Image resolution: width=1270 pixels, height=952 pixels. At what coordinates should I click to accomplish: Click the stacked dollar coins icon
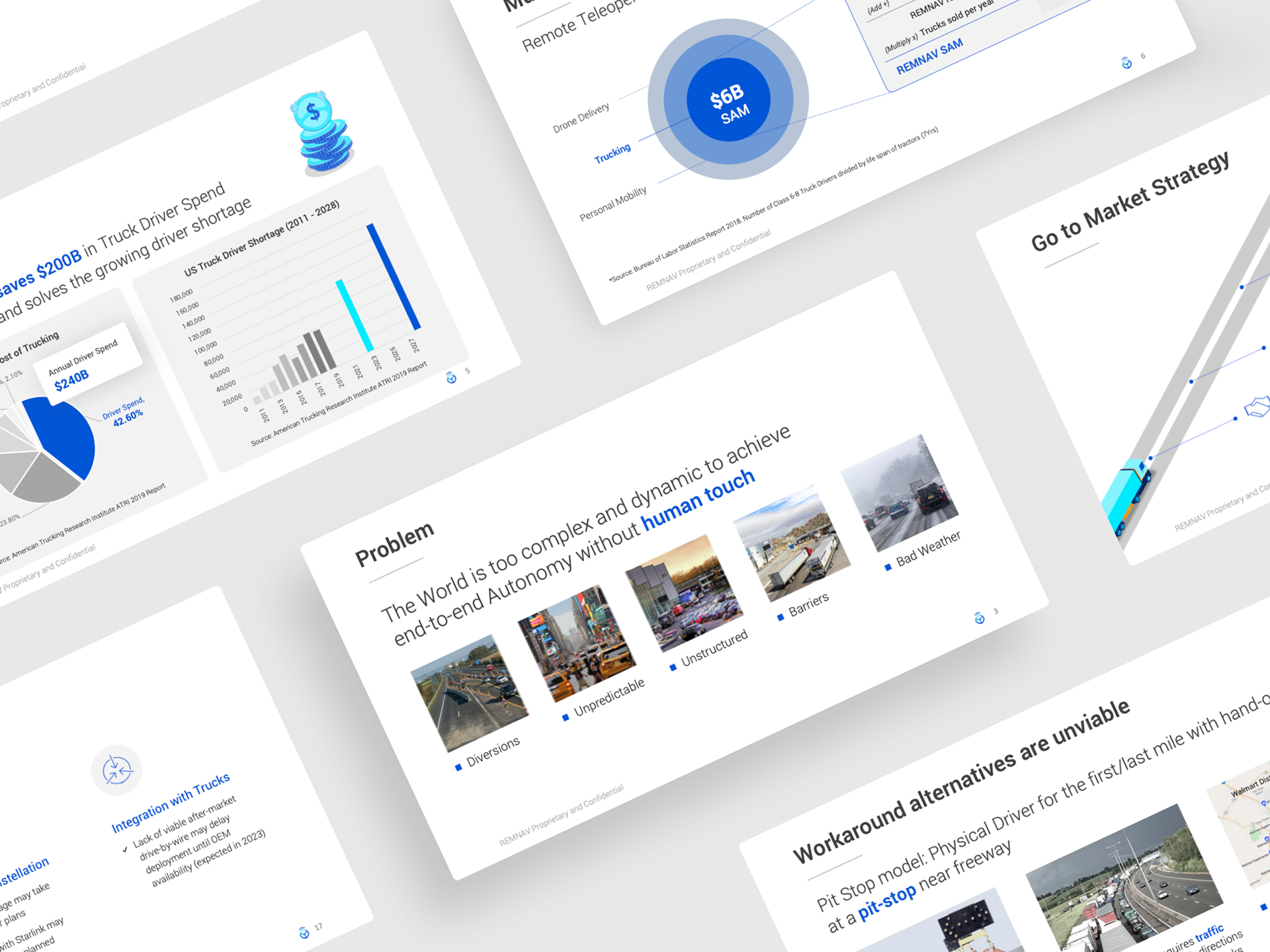pos(322,134)
